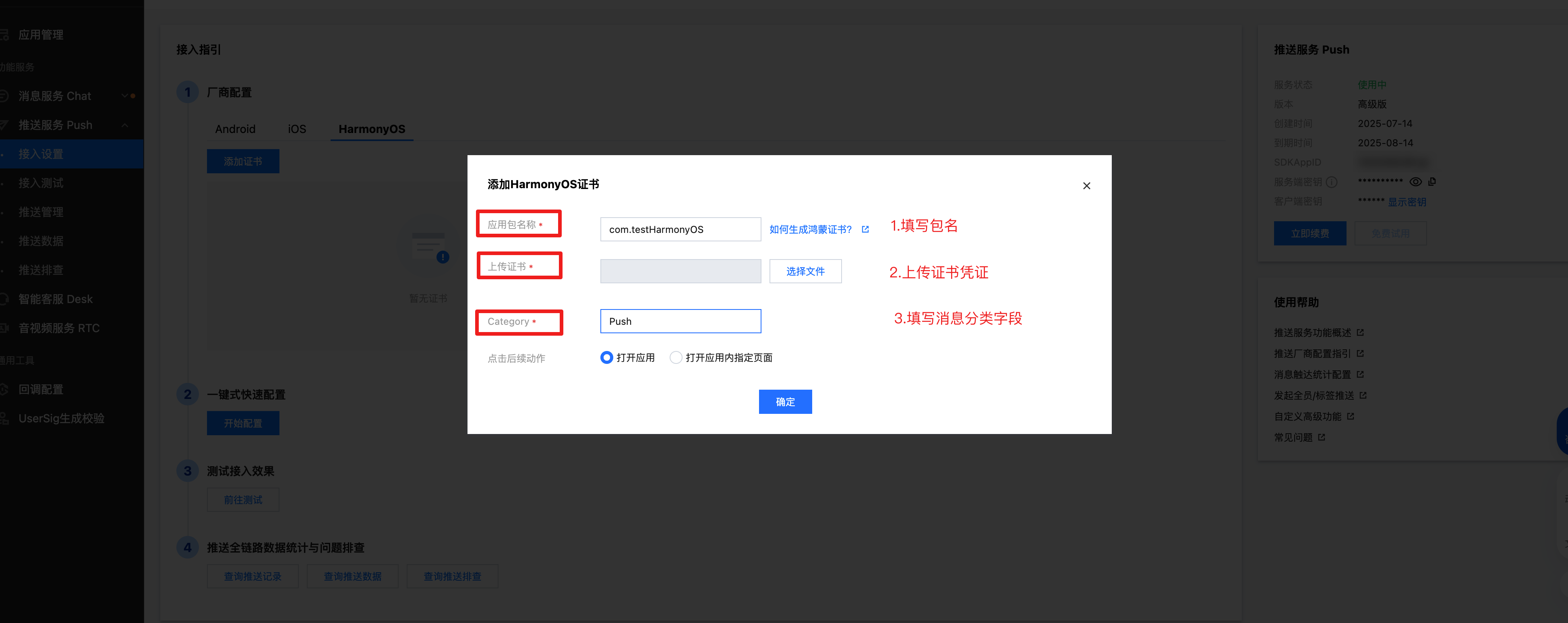This screenshot has width=1568, height=623.
Task: Click 选择文件 to upload certificate
Action: [x=805, y=272]
